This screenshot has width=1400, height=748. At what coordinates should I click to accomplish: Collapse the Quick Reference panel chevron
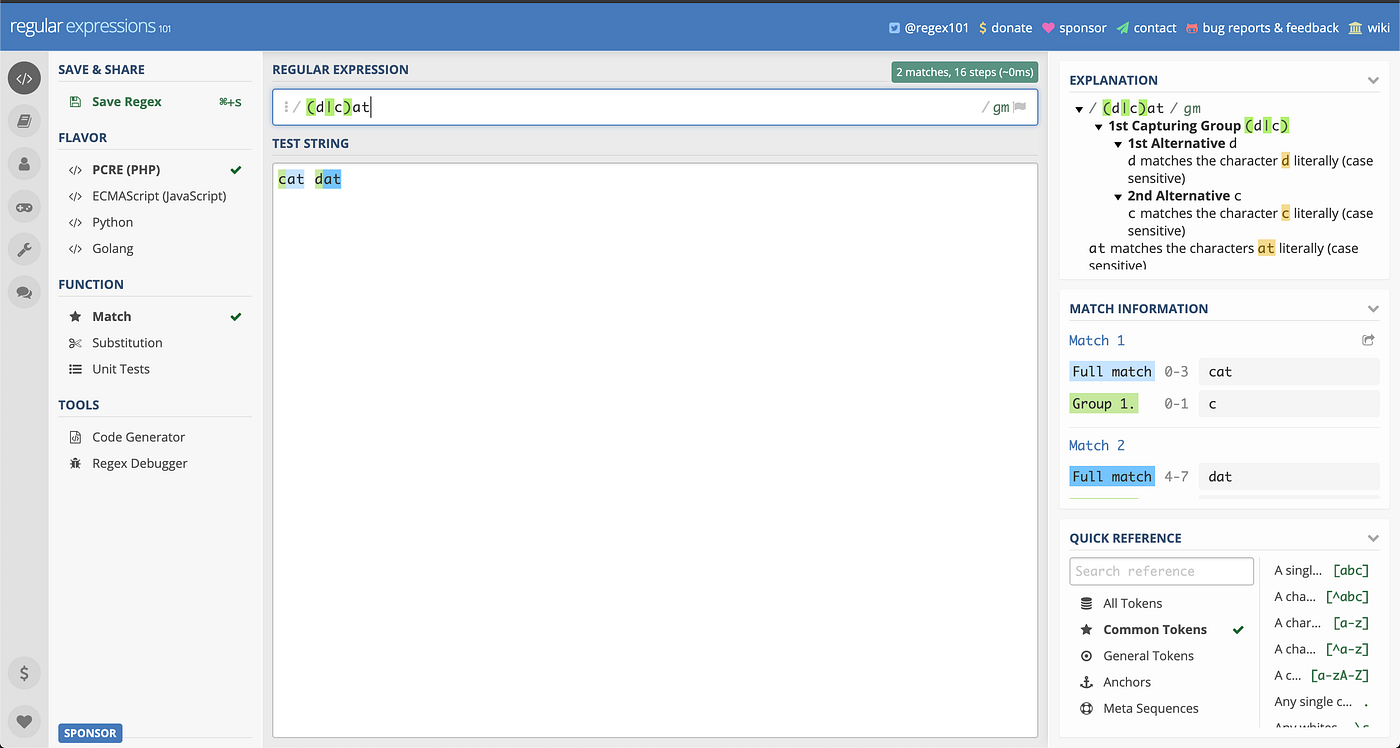pos(1373,538)
